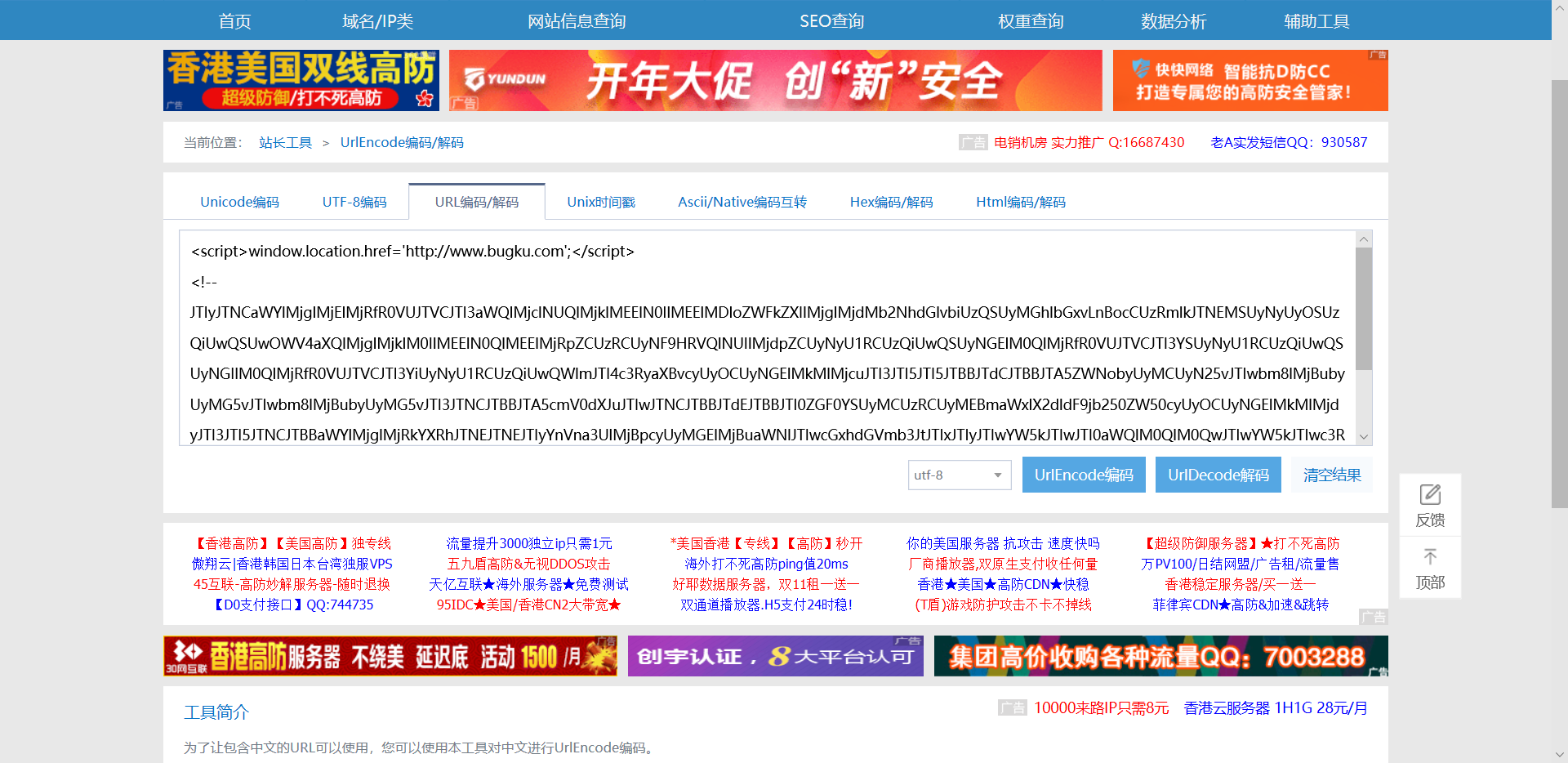This screenshot has width=1568, height=763.
Task: Open the utf-8 encoding dropdown
Action: (959, 475)
